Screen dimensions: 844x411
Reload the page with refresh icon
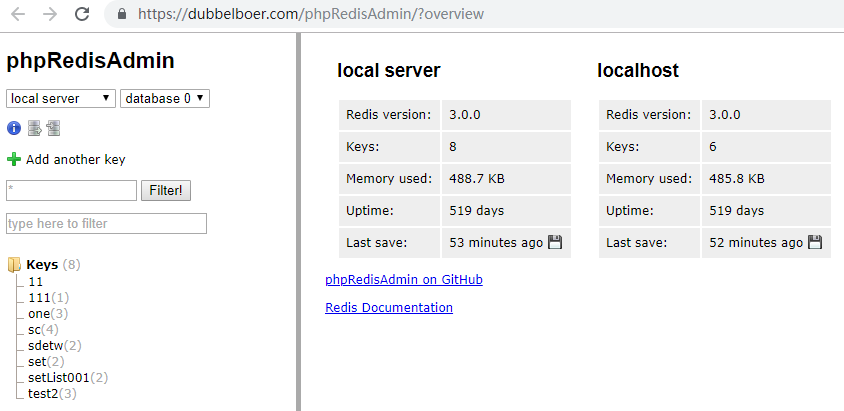[x=82, y=14]
